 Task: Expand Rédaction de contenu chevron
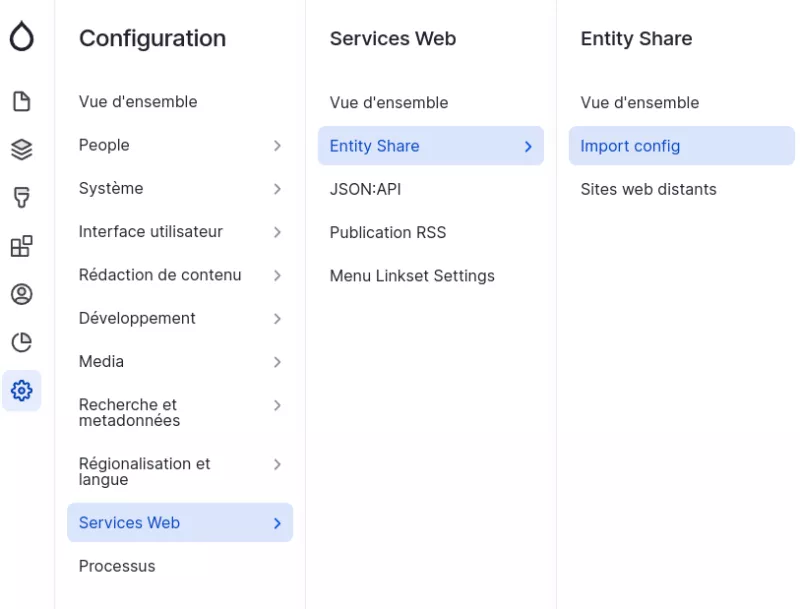pos(277,275)
